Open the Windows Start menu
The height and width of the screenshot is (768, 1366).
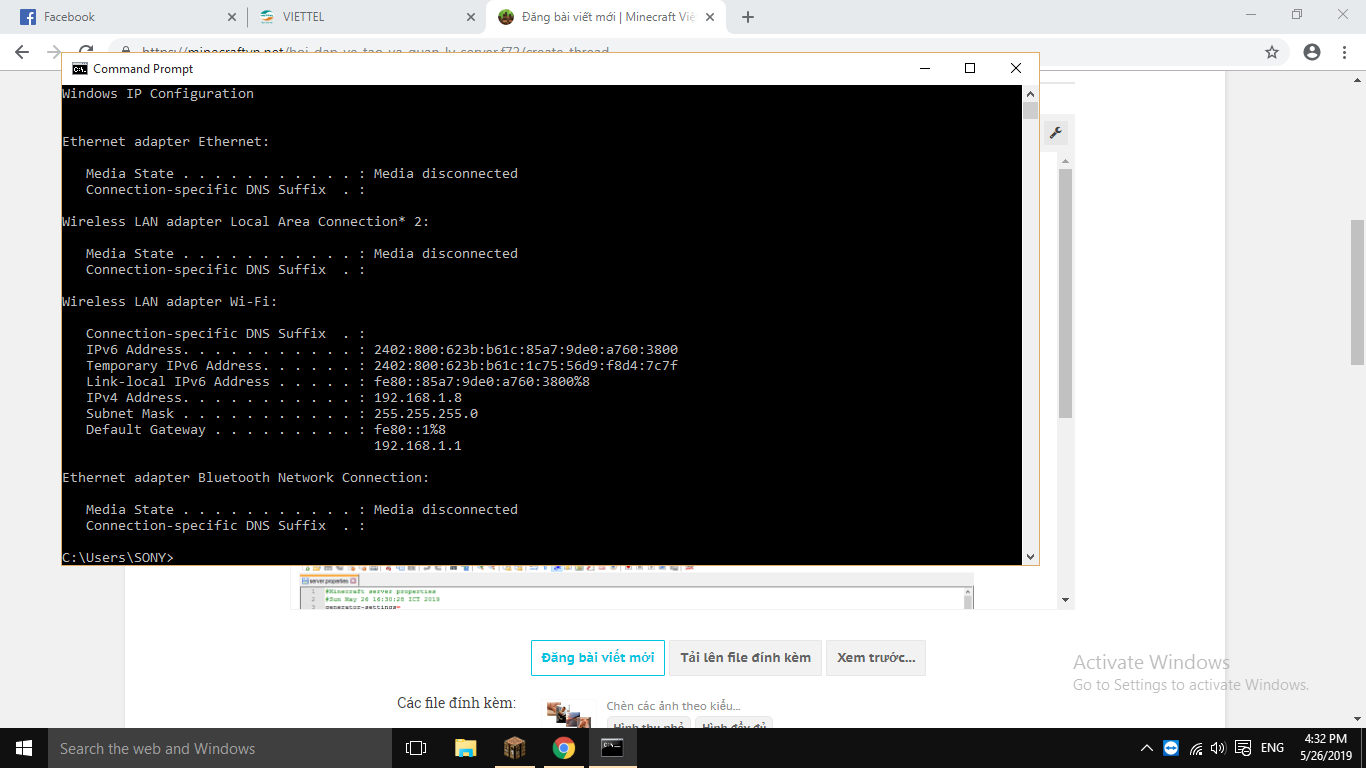[x=24, y=748]
